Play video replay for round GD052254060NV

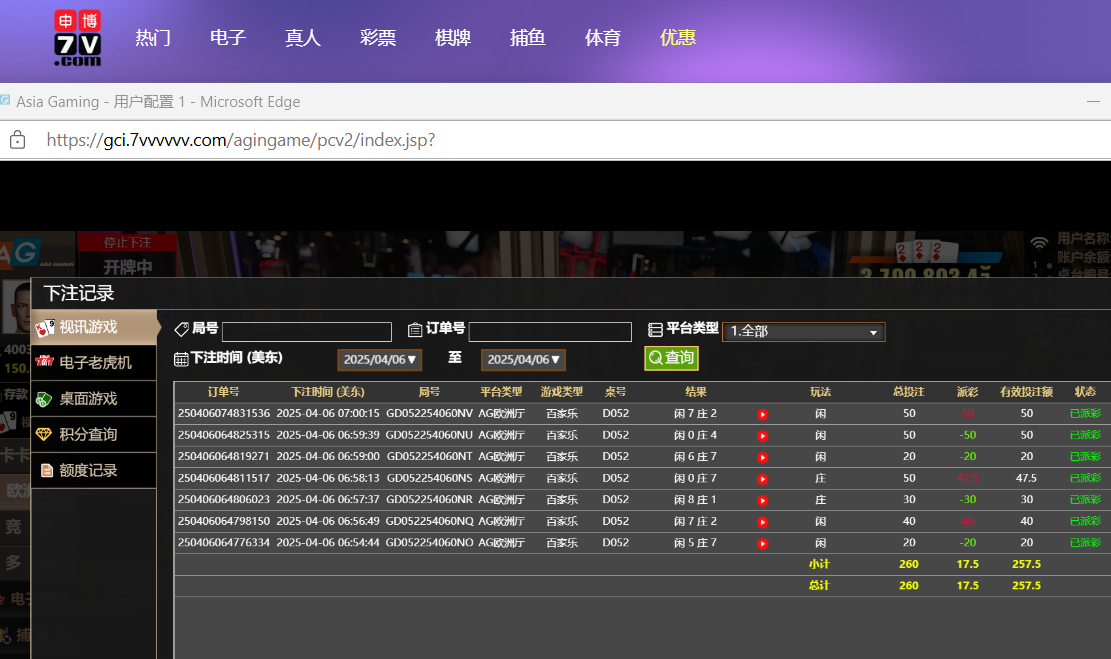pos(762,414)
